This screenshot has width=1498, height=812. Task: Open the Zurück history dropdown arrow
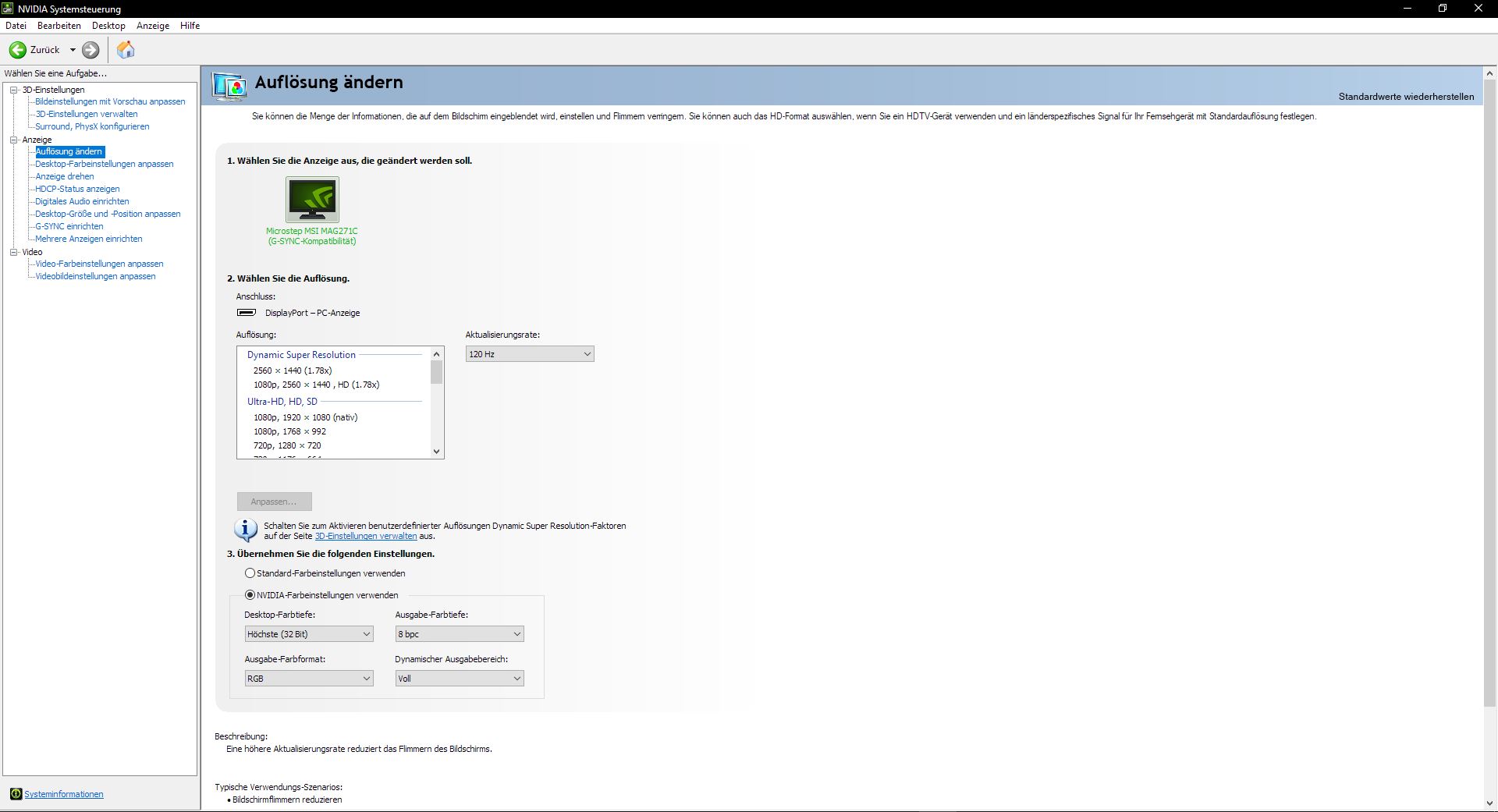pyautogui.click(x=73, y=50)
